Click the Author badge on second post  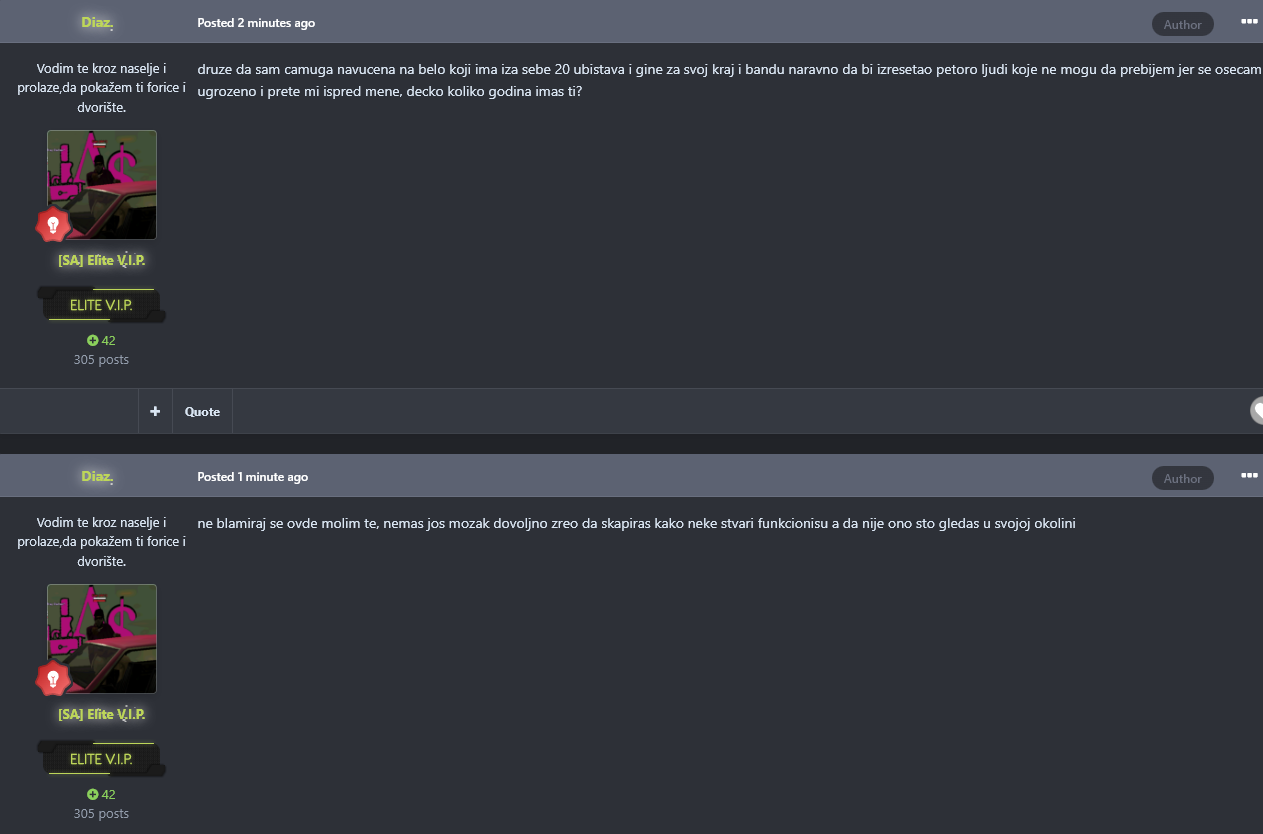point(1182,478)
